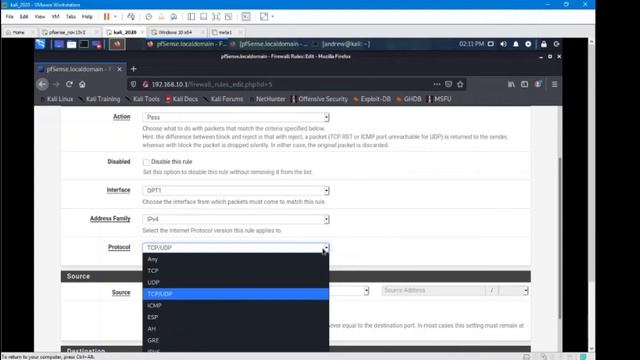Open the VMware pause button dropdown arrow
Image resolution: width=640 pixels, height=360 pixels.
coord(116,17)
